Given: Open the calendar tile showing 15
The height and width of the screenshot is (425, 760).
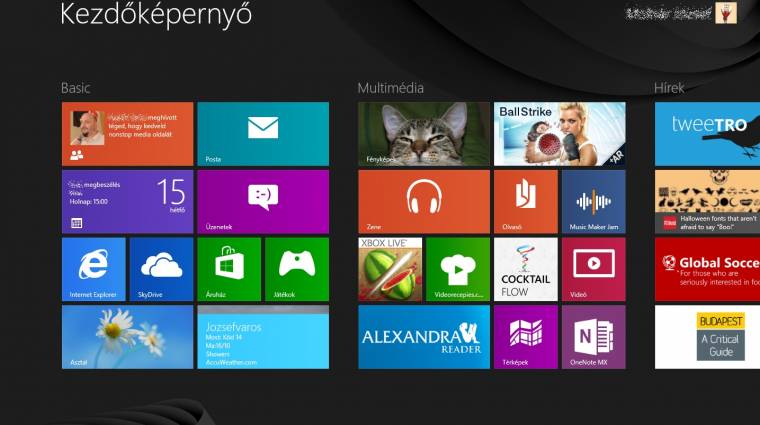Looking at the screenshot, I should pos(127,202).
